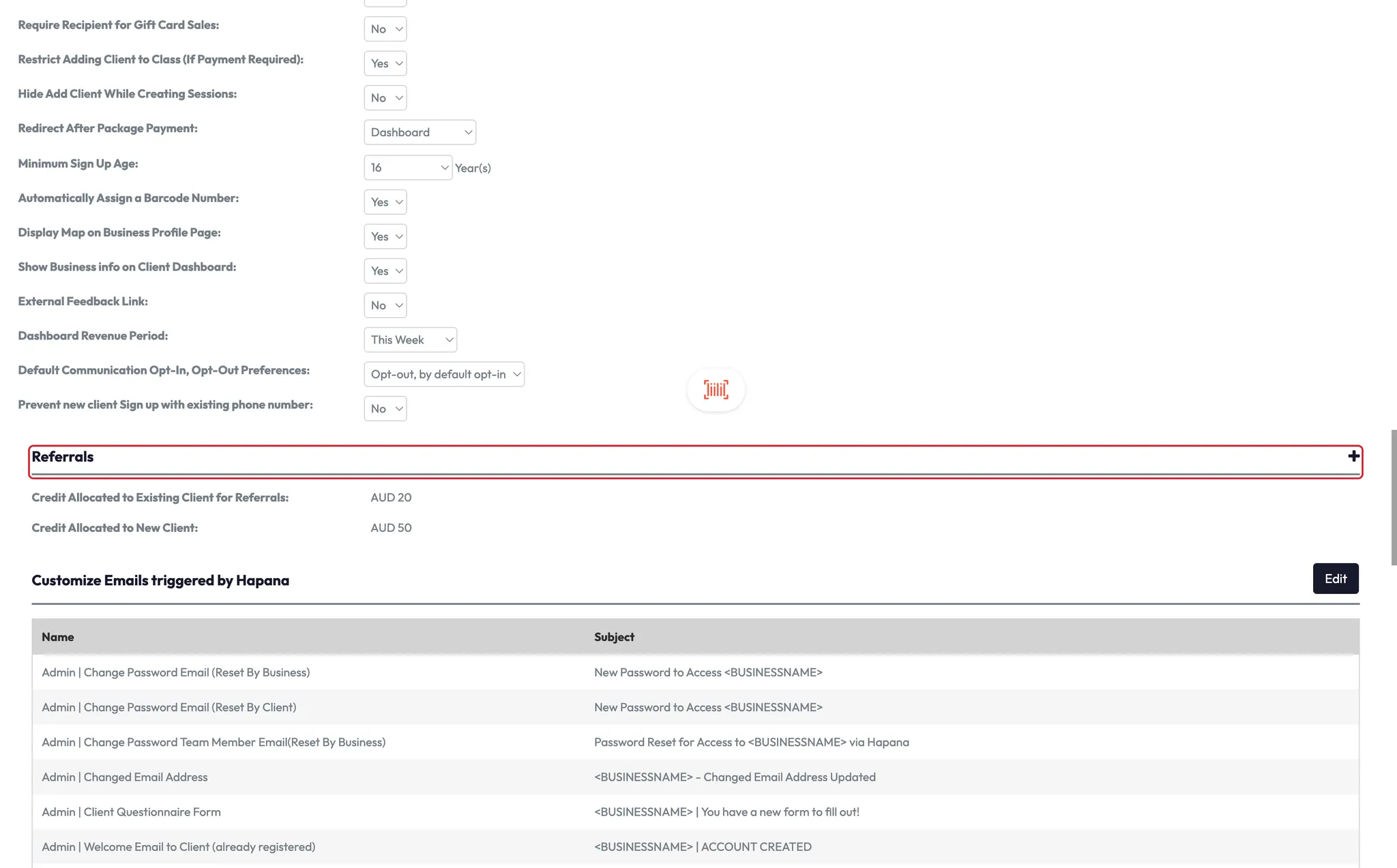Image resolution: width=1397 pixels, height=868 pixels.
Task: Open Require Recipient for Gift Card Sales dropdown
Action: pyautogui.click(x=385, y=29)
